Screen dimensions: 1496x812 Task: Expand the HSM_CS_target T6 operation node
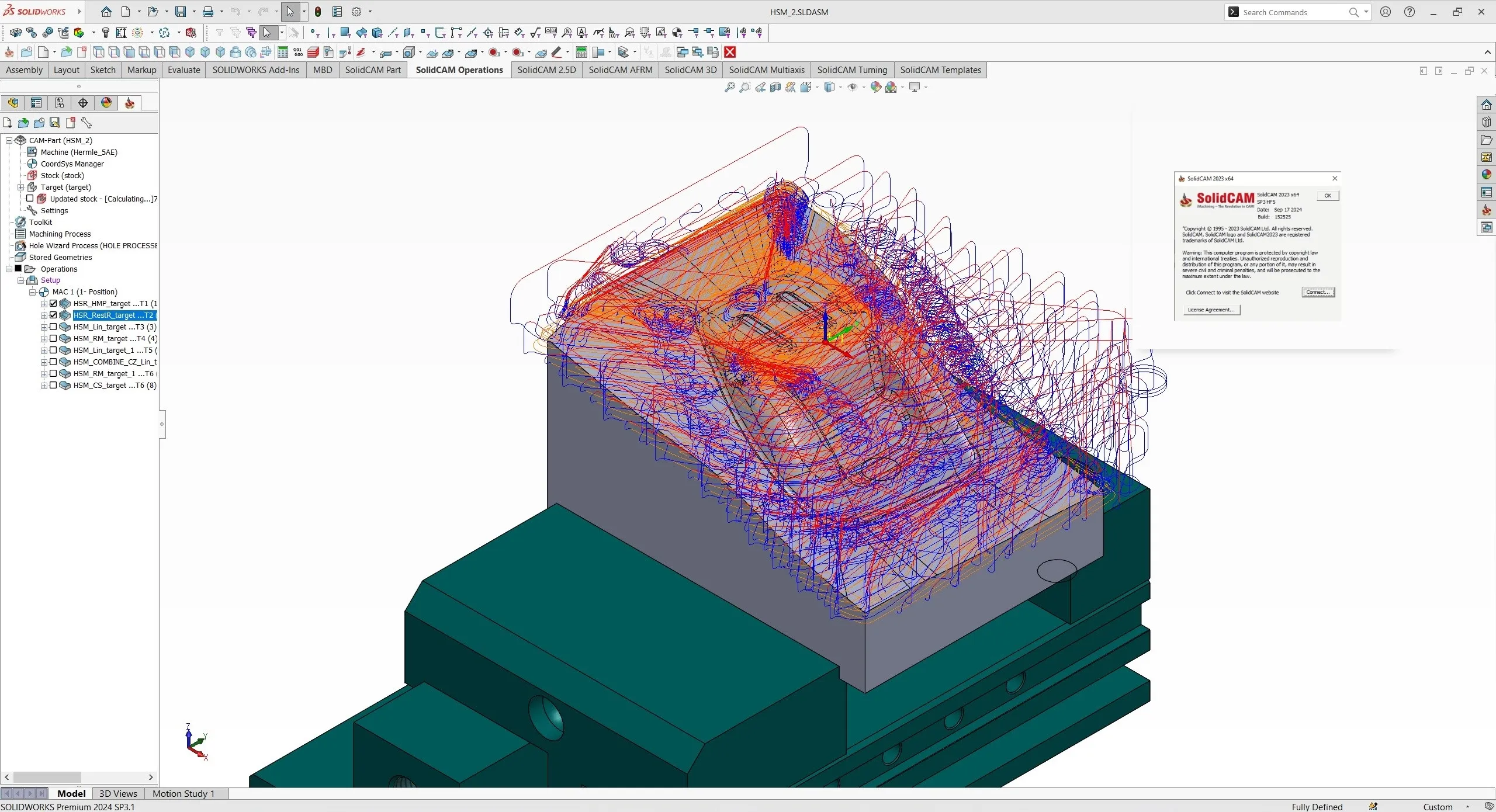click(44, 385)
